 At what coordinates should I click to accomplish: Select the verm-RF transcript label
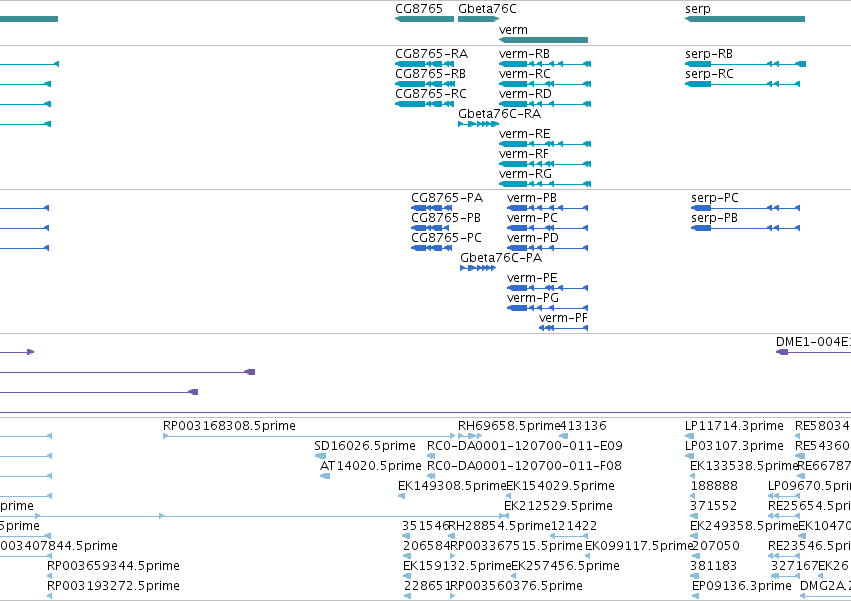524,154
